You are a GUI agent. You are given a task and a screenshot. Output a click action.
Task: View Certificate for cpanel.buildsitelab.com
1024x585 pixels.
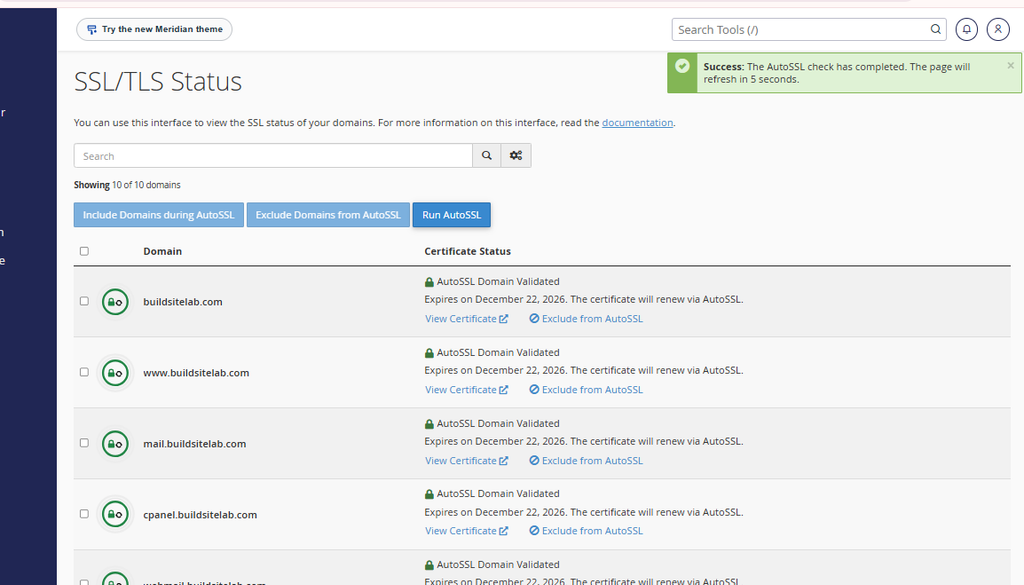coord(466,531)
